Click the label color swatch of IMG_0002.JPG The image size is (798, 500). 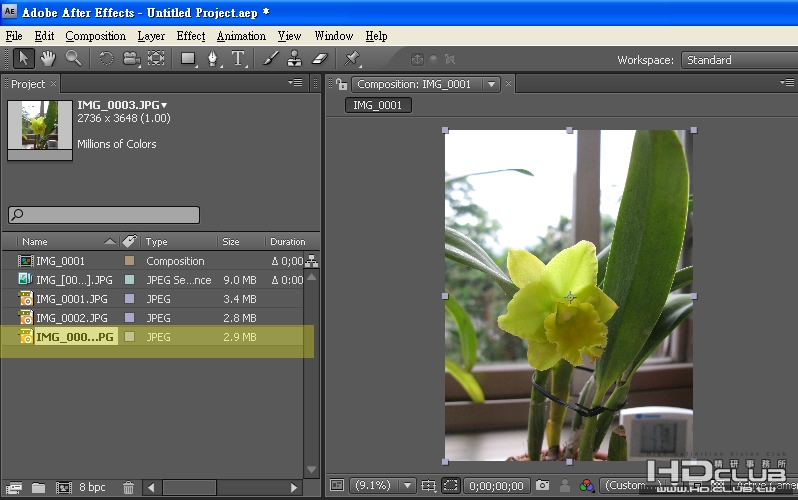tap(129, 318)
